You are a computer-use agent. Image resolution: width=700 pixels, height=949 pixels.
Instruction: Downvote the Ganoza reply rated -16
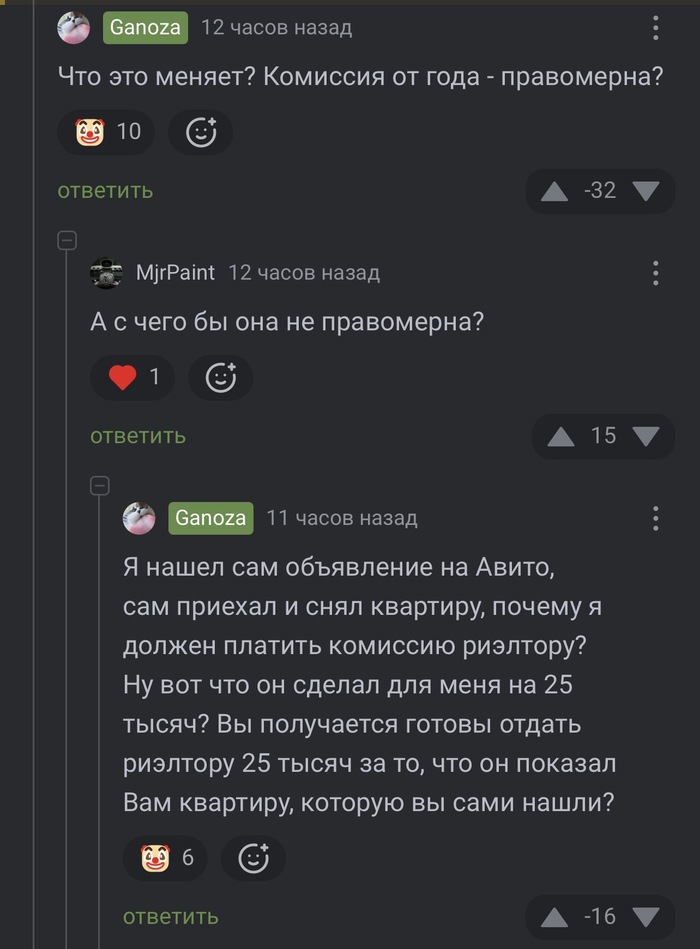(647, 916)
